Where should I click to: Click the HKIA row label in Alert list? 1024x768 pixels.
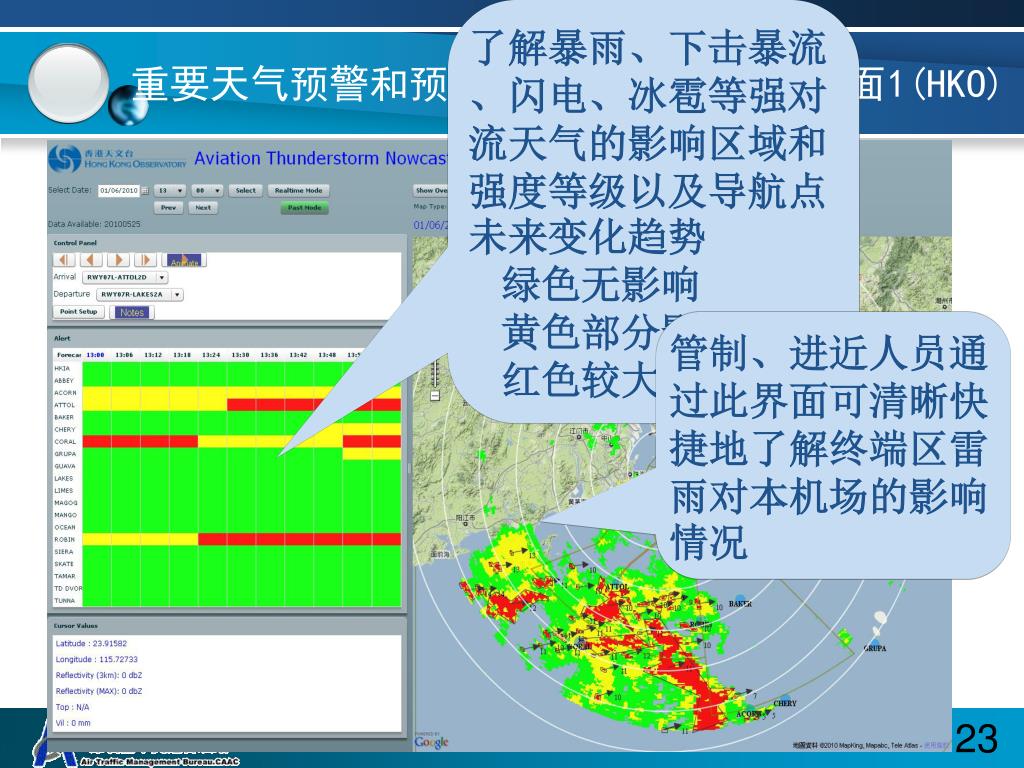point(62,368)
